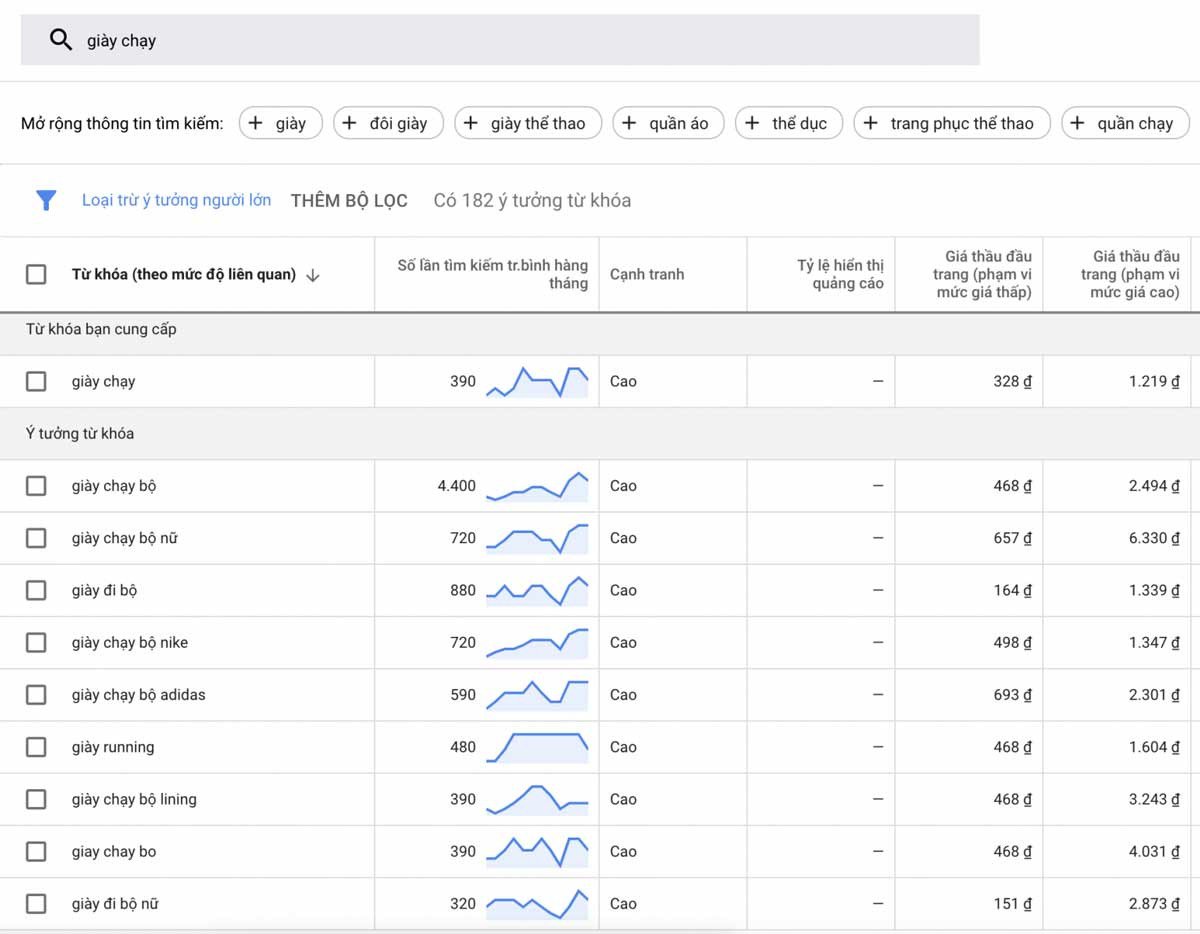Check the giay chay bo row

36,851
